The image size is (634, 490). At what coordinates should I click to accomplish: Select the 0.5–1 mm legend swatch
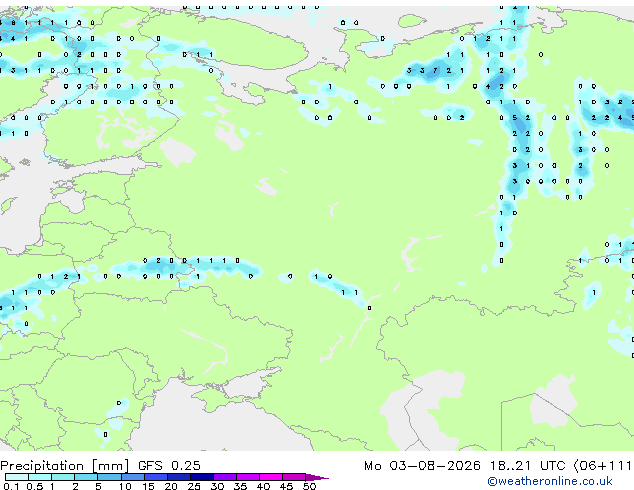[40, 477]
